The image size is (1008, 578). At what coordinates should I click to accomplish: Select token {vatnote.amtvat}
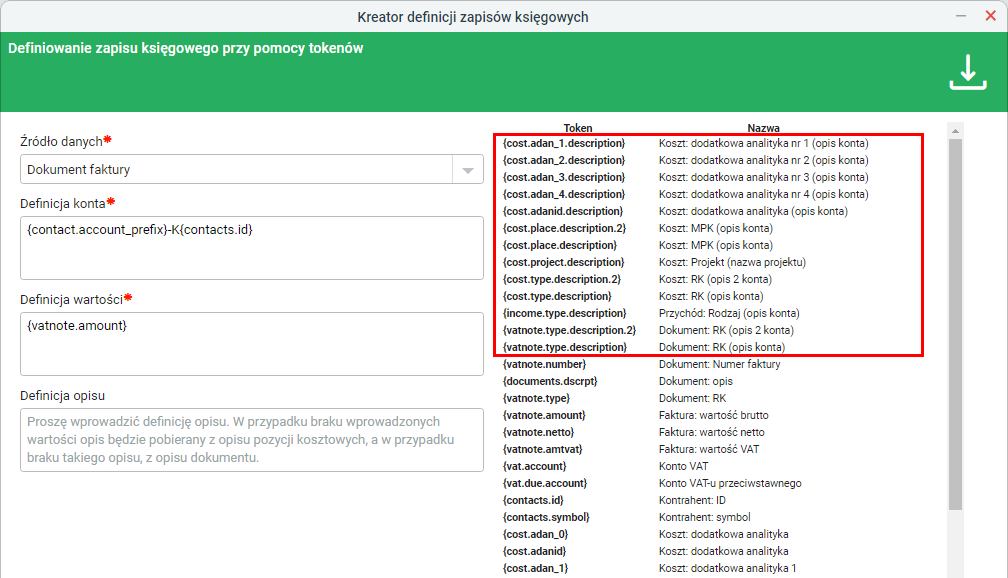543,449
